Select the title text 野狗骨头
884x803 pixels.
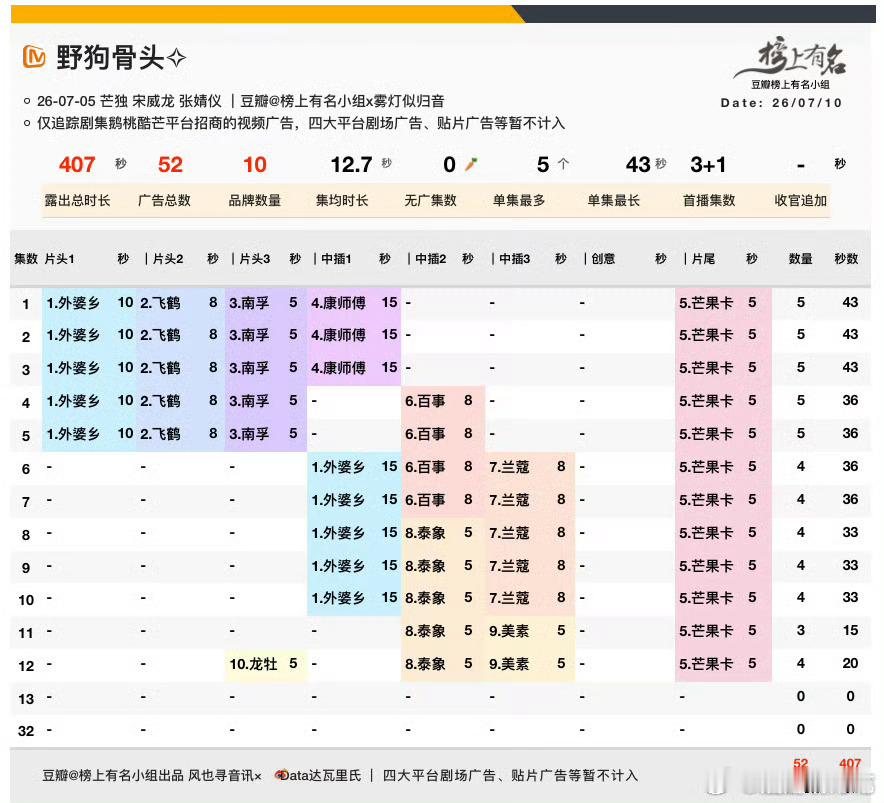point(110,58)
